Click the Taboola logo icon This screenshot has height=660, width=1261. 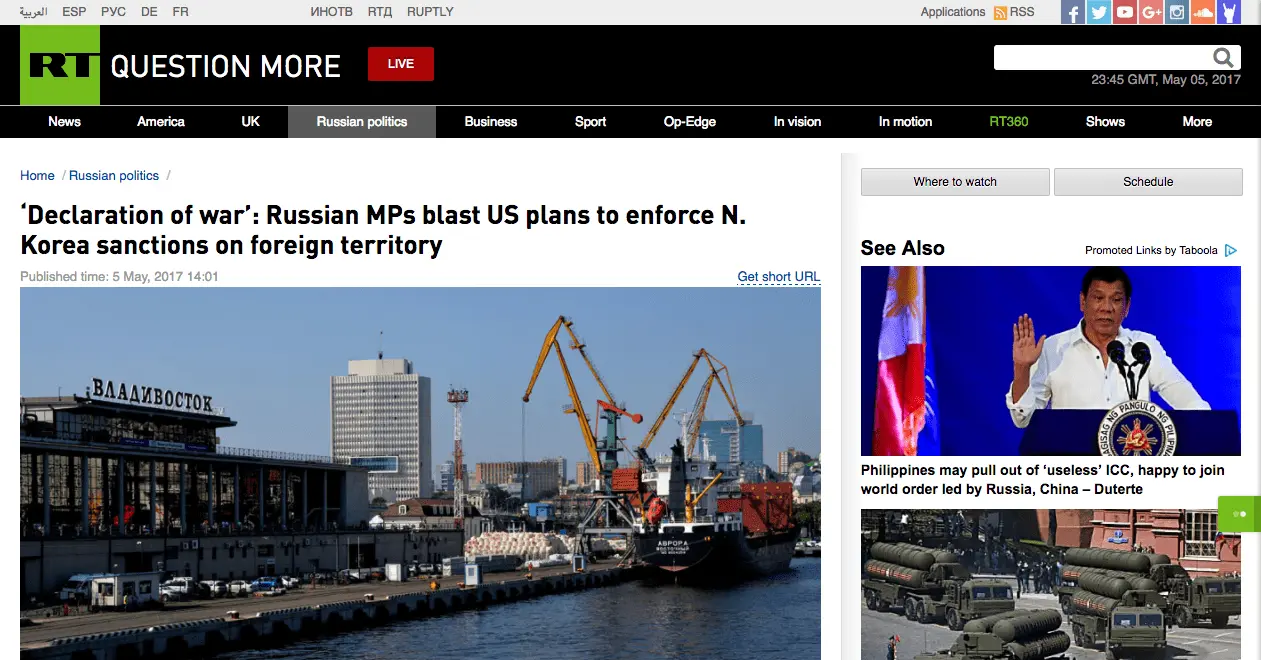pos(1231,250)
